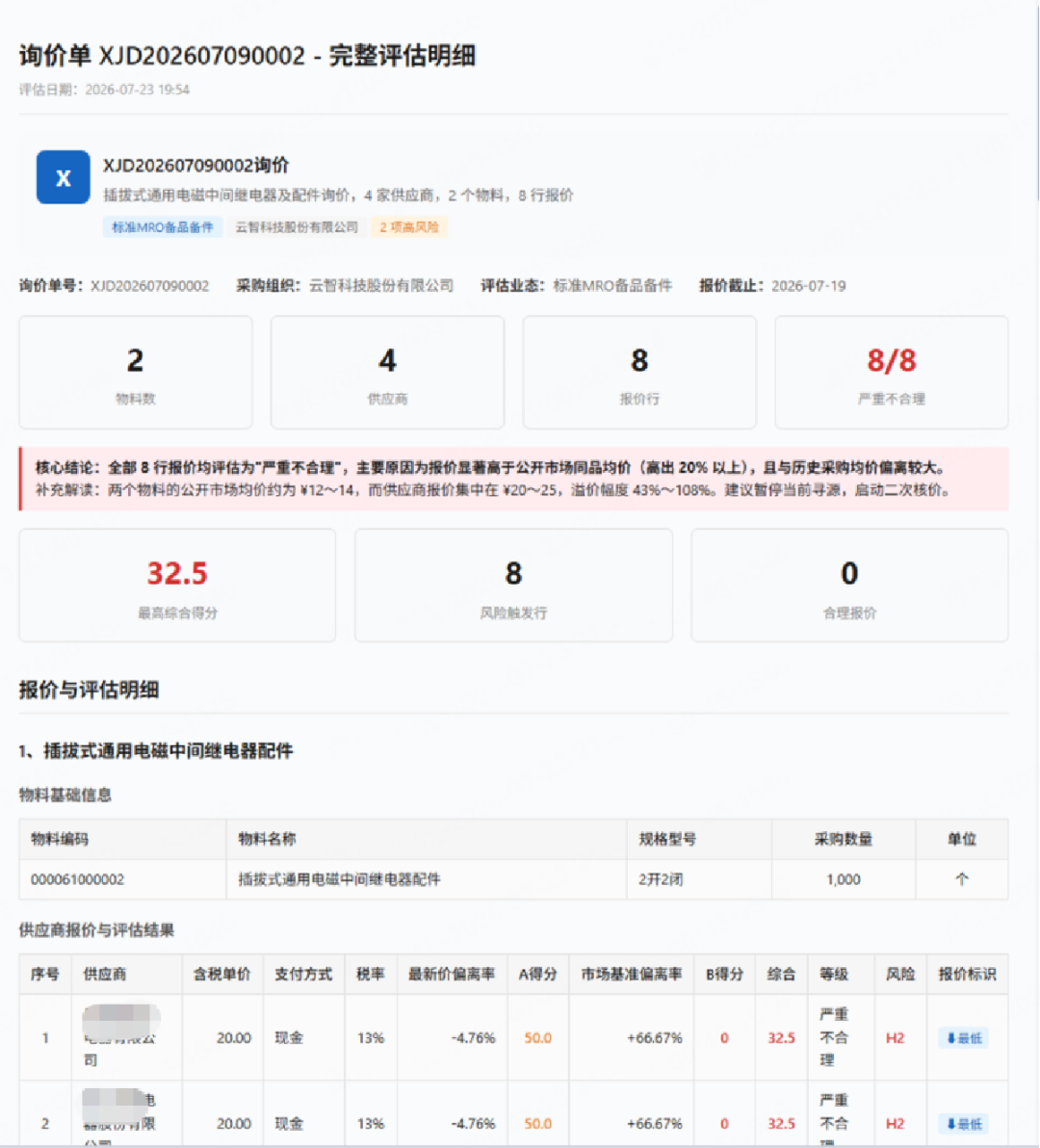This screenshot has height=1148, width=1040.
Task: Click the red 核心结论 conclusion banner
Action: (x=514, y=479)
